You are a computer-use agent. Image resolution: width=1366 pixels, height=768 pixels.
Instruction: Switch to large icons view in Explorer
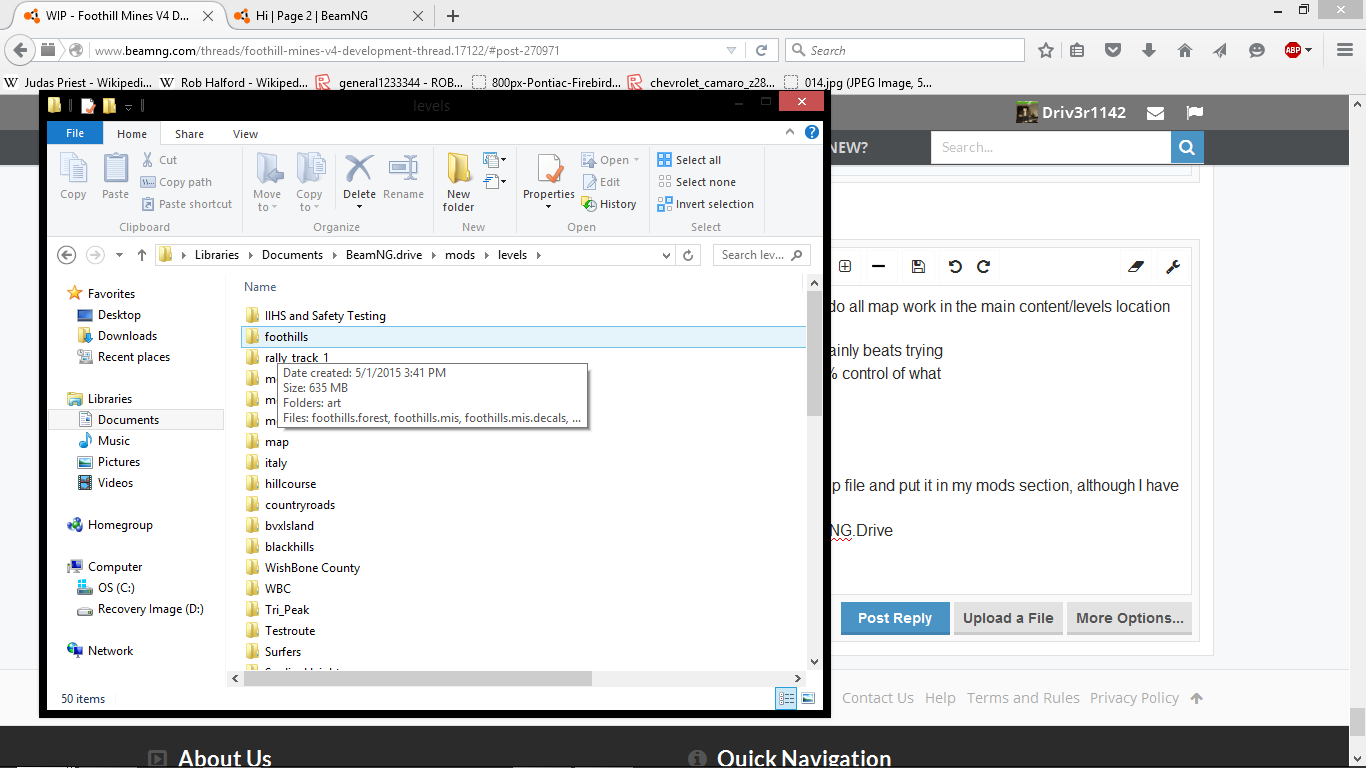click(x=808, y=698)
